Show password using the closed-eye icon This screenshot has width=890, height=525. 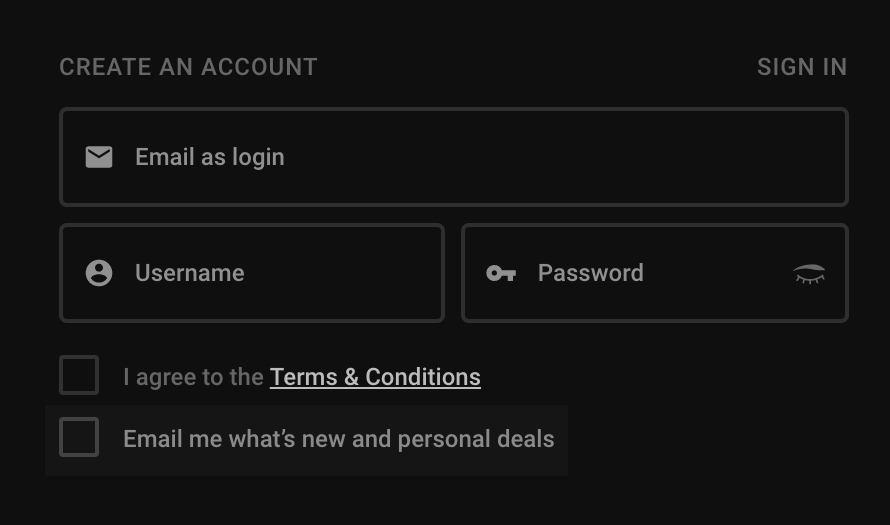809,274
